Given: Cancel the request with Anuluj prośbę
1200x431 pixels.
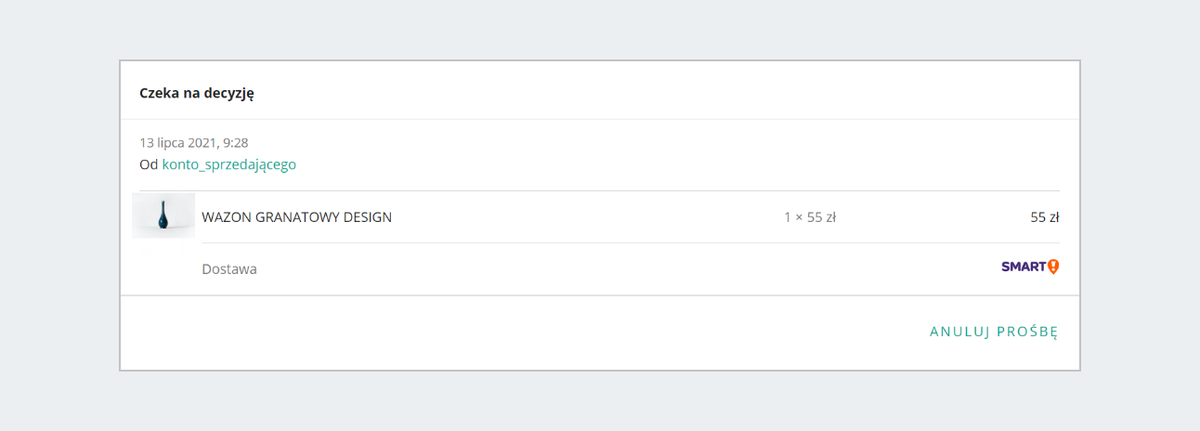Looking at the screenshot, I should [993, 332].
